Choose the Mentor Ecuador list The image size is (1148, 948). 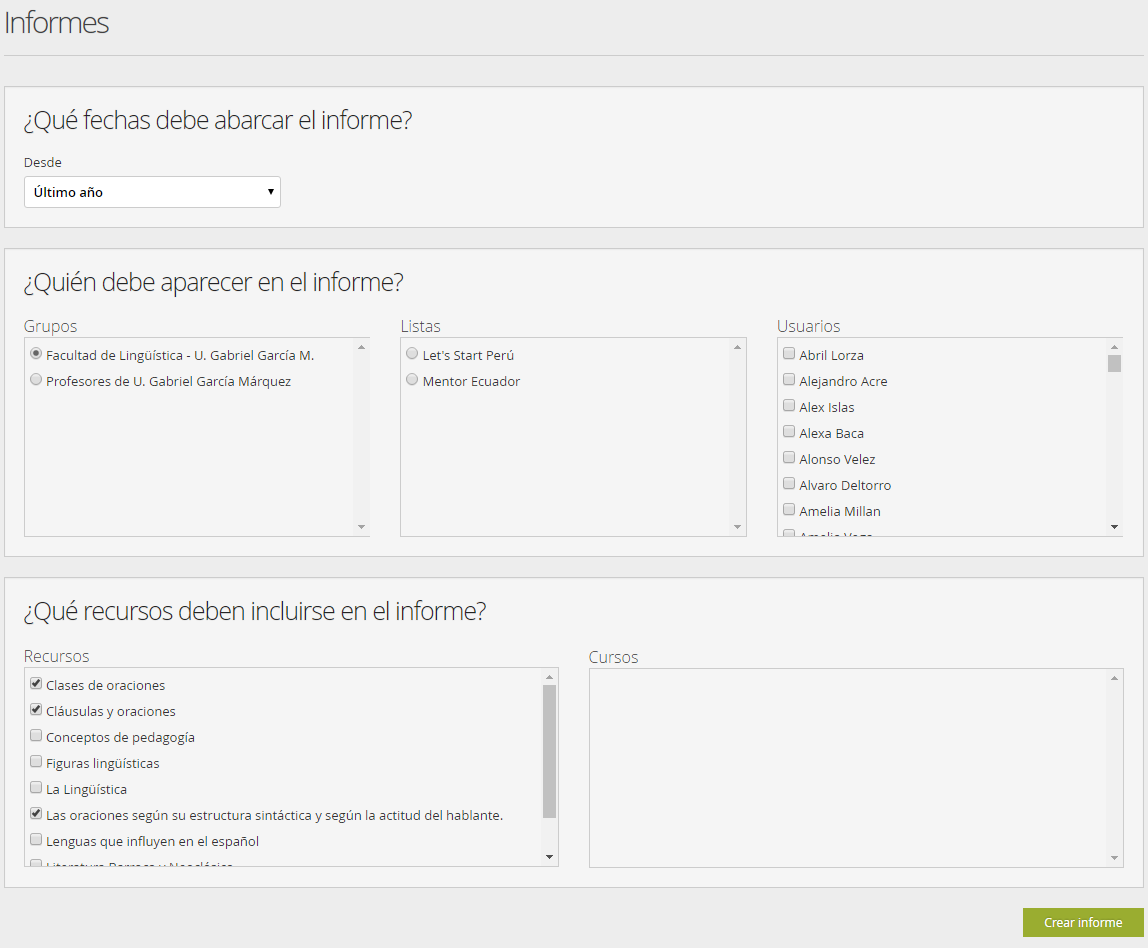pyautogui.click(x=413, y=380)
